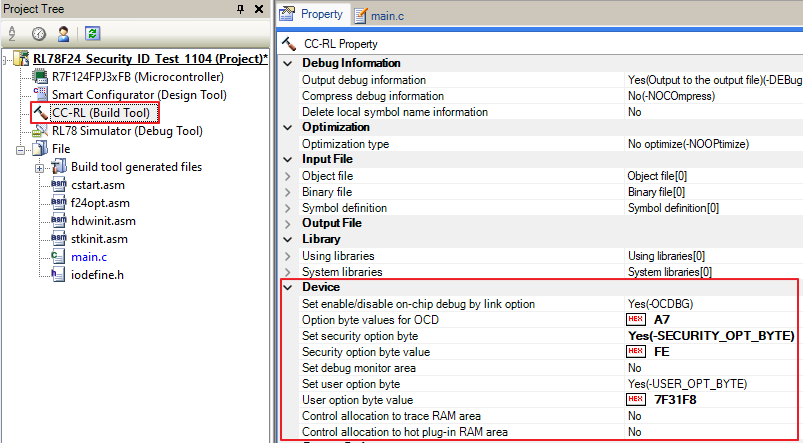Edit Security option byte value FE

[x=662, y=352]
